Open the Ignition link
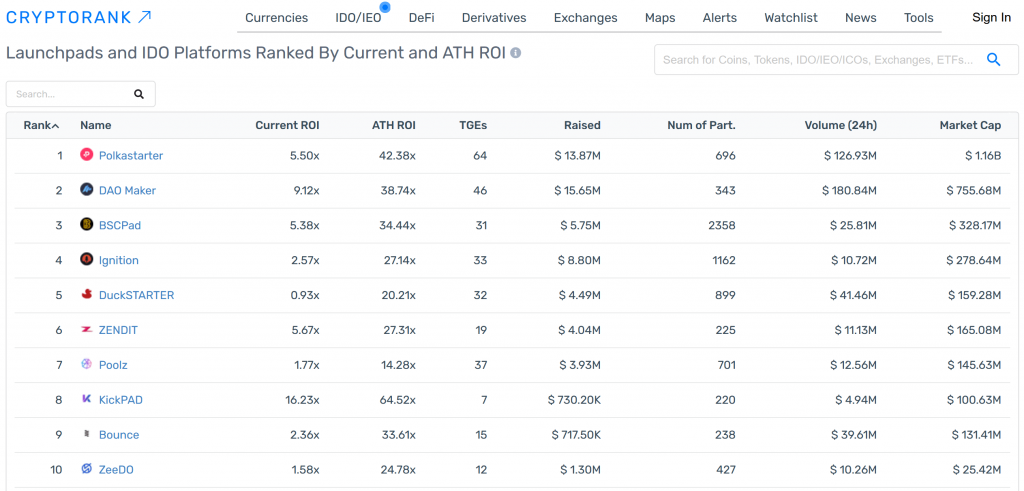 (118, 261)
